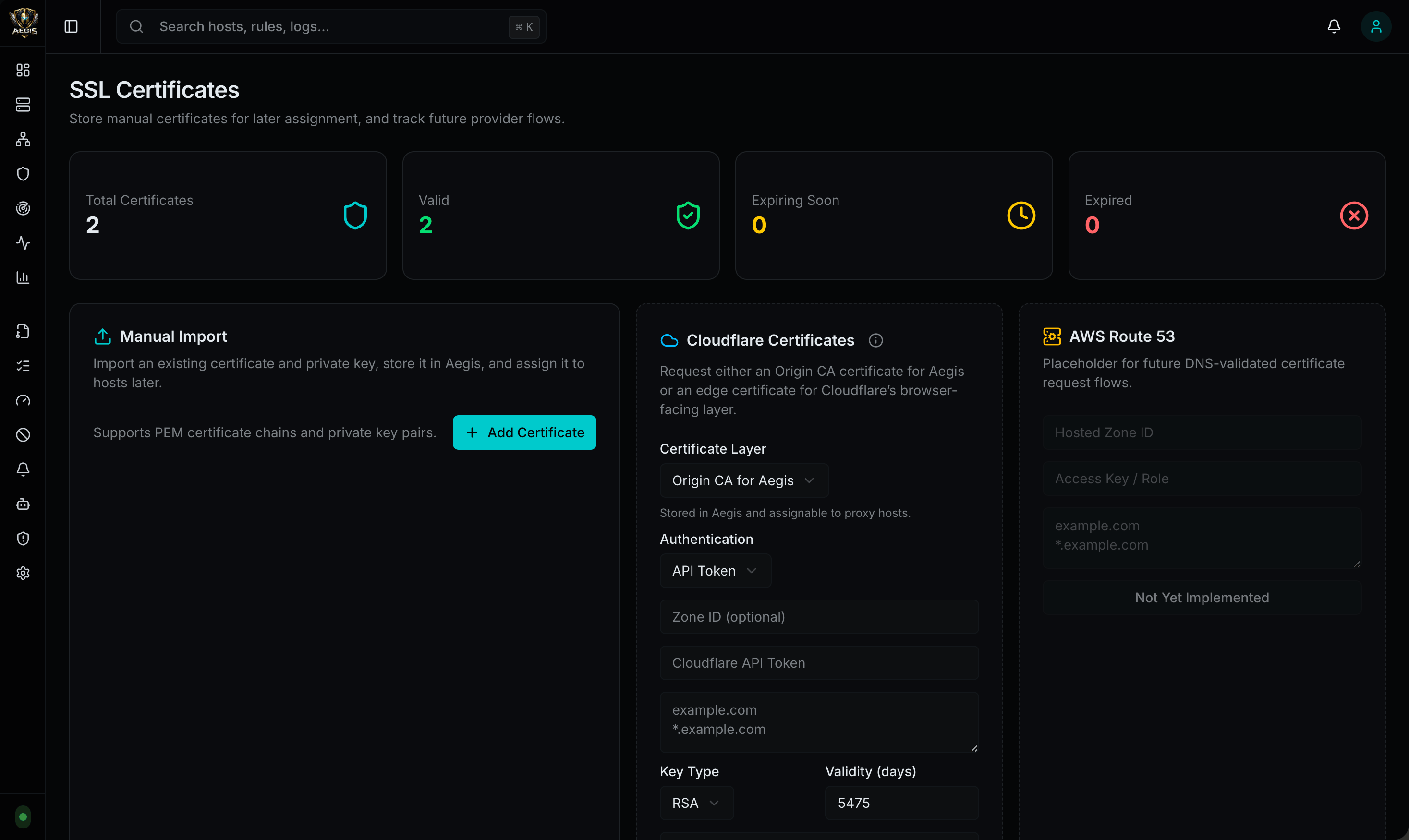This screenshot has height=840, width=1409.
Task: Click the "Placeholder for future DNS-validated" description
Action: (1193, 373)
